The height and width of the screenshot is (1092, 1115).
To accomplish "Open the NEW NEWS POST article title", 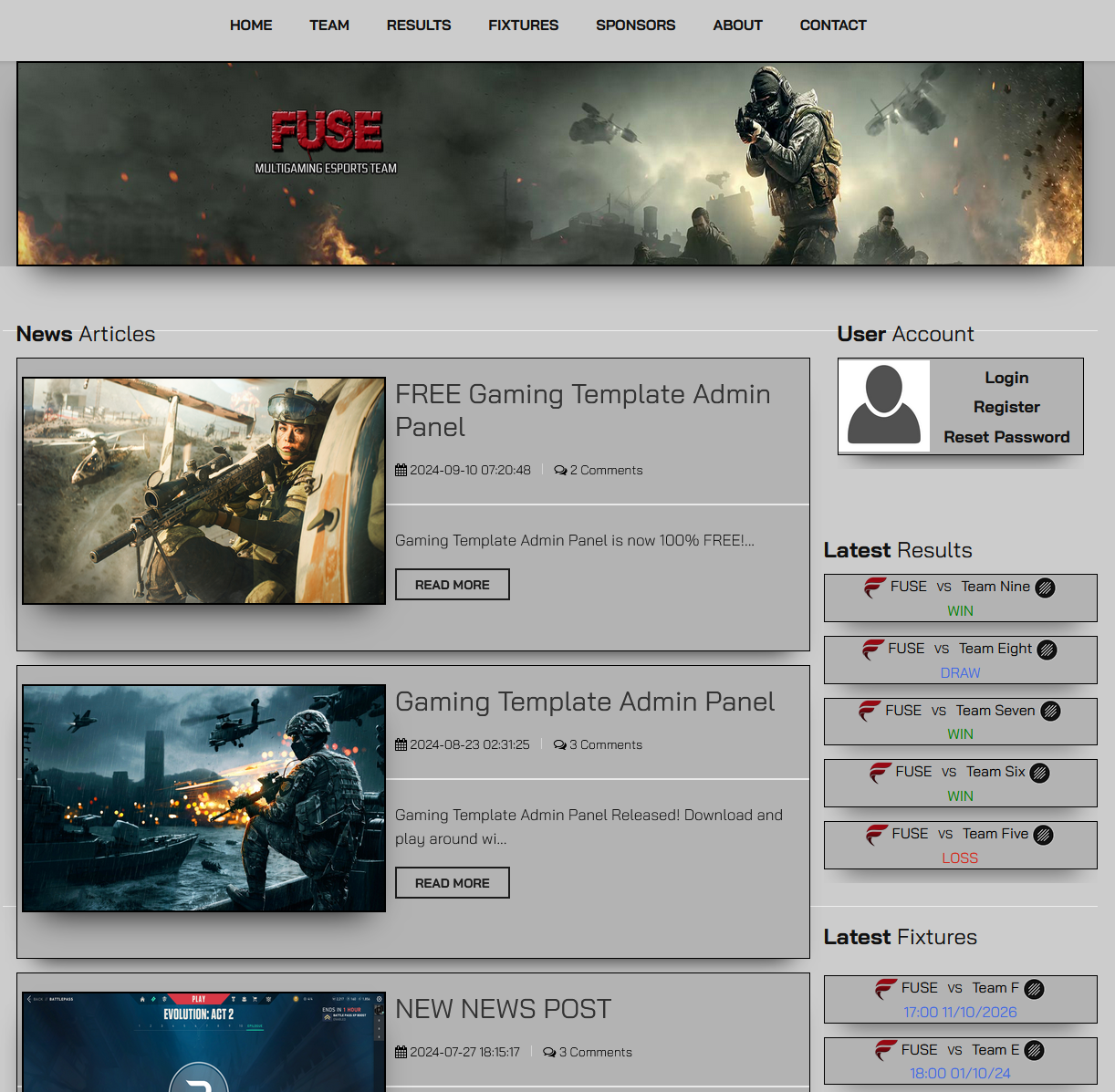I will [503, 1009].
